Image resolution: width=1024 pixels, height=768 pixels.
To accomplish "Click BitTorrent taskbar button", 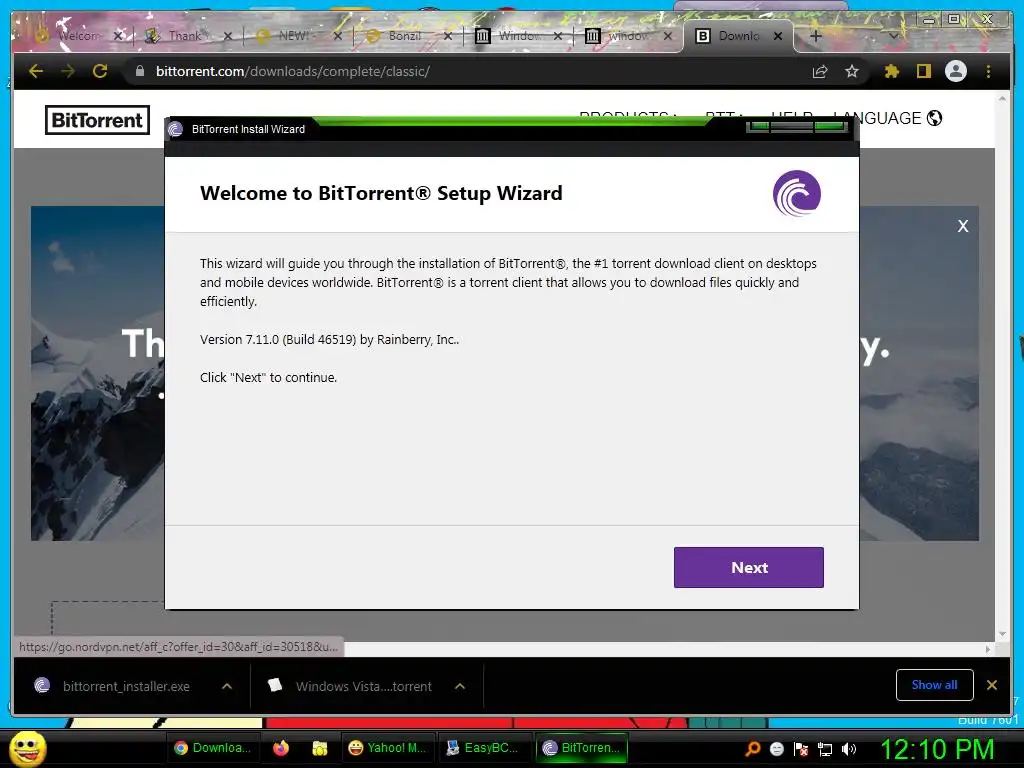I will (x=582, y=748).
